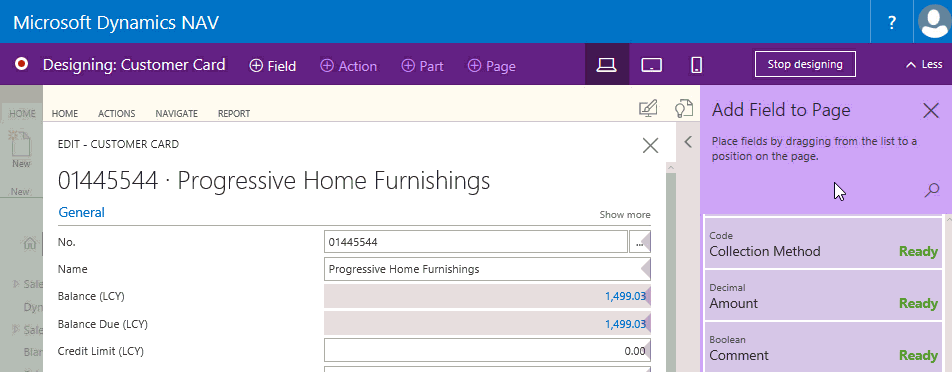
Task: Select the Amount decimal field card
Action: (824, 296)
